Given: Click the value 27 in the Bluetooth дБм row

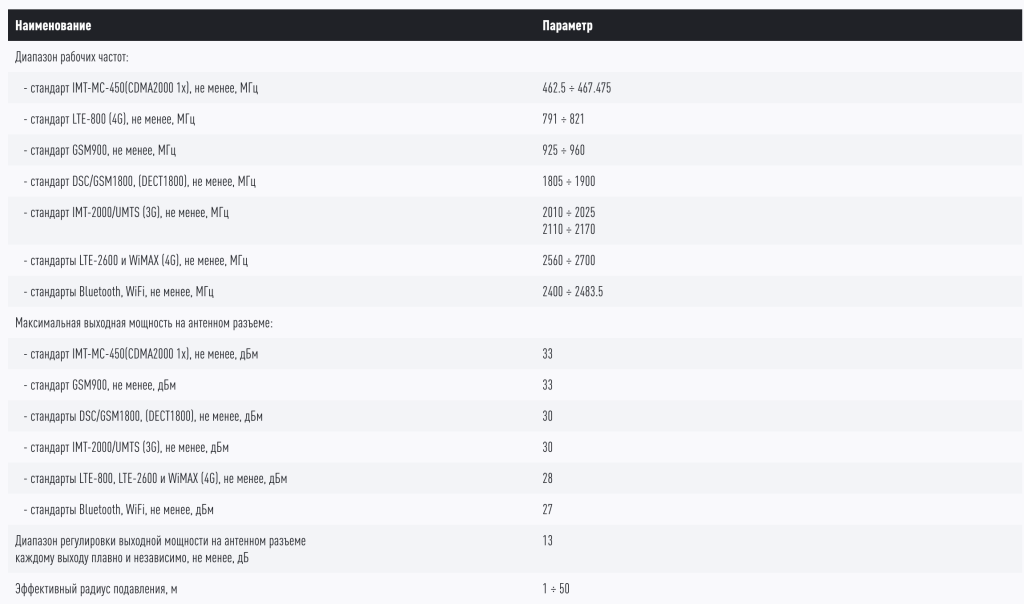Looking at the screenshot, I should (x=547, y=509).
